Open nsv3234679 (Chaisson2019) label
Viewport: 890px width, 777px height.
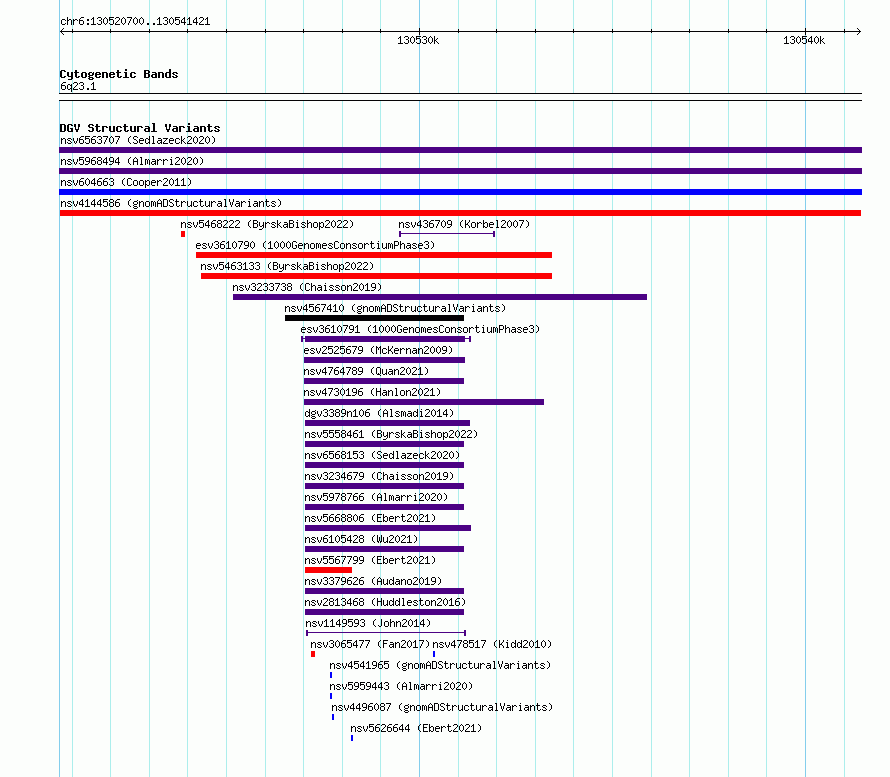pyautogui.click(x=379, y=476)
